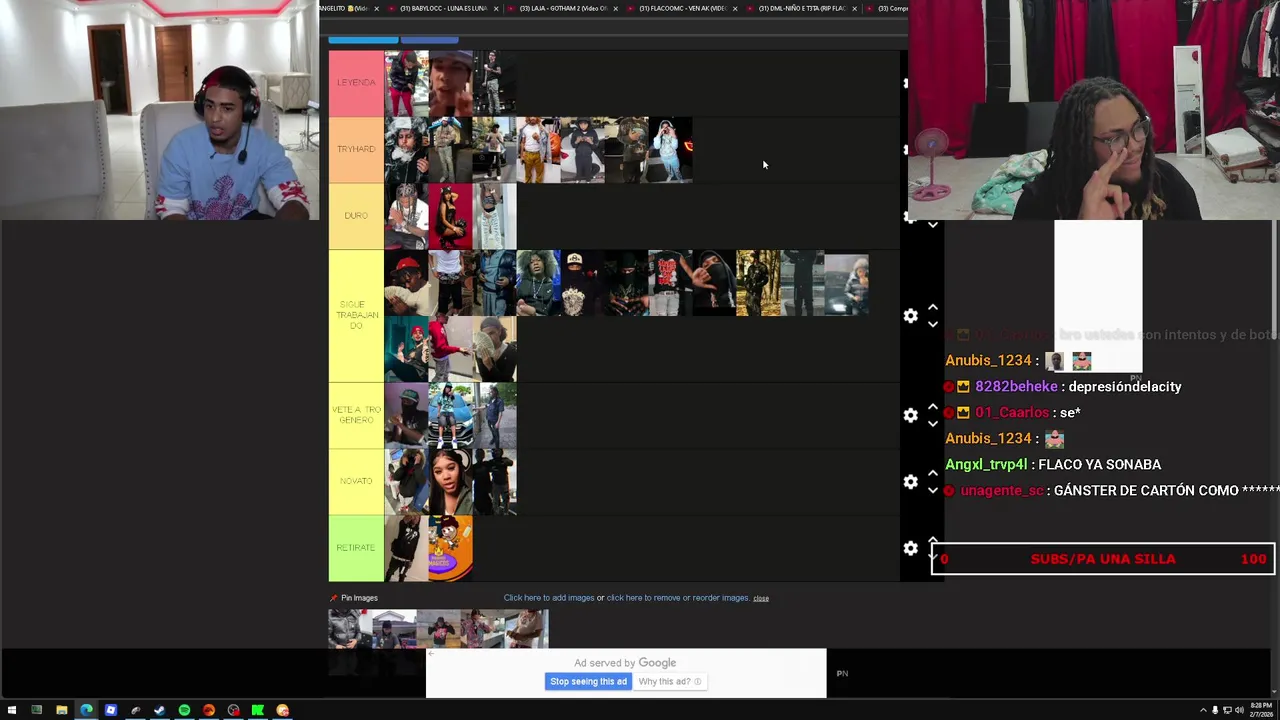Click the TRYHARD tier label
This screenshot has width=1280, height=720.
tap(356, 149)
